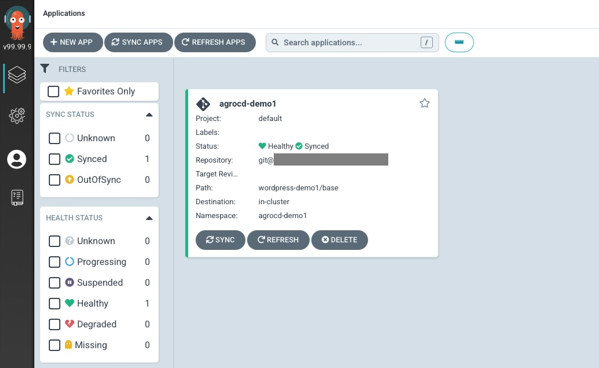Click the rounded button right of search
This screenshot has height=368, width=599.
tap(459, 42)
